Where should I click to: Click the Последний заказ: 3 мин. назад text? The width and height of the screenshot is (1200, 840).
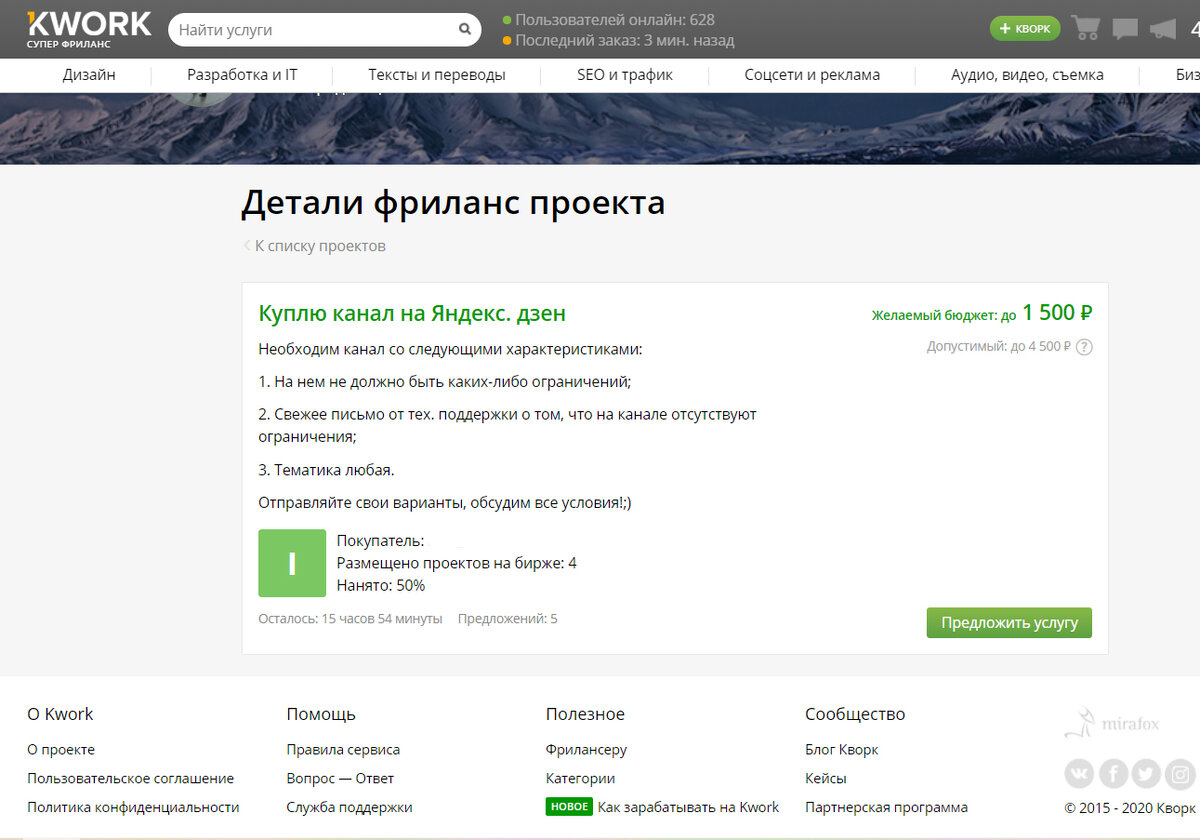(625, 41)
